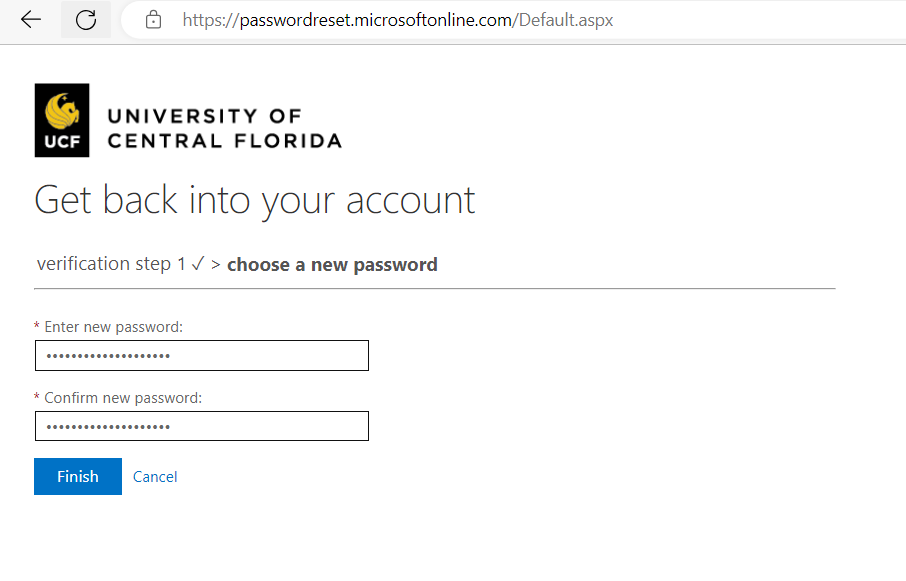Click the > separator between steps
Image resolution: width=906 pixels, height=581 pixels.
(216, 265)
